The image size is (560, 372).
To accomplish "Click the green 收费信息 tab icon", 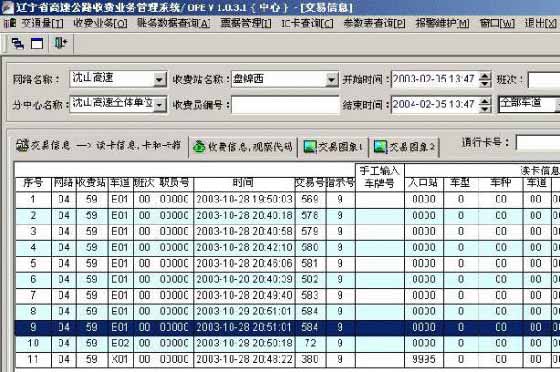I will coord(199,146).
